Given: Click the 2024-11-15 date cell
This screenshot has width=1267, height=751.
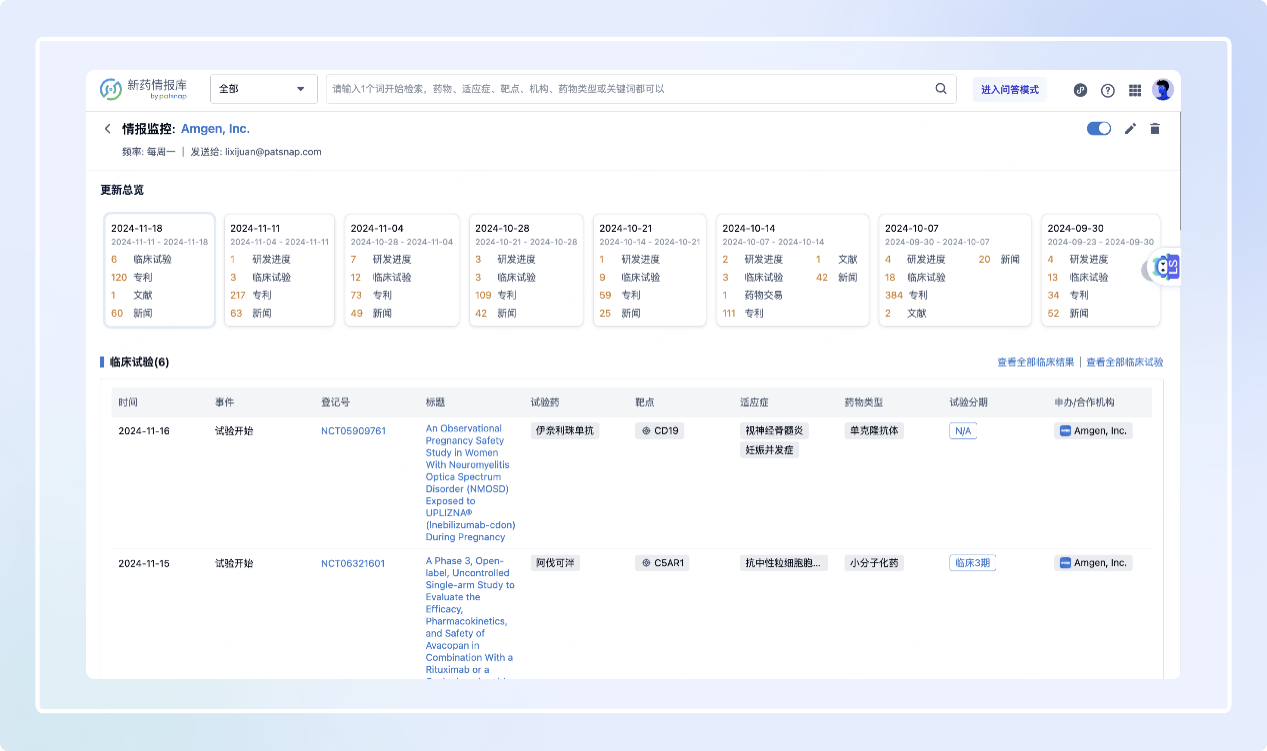Looking at the screenshot, I should 144,563.
